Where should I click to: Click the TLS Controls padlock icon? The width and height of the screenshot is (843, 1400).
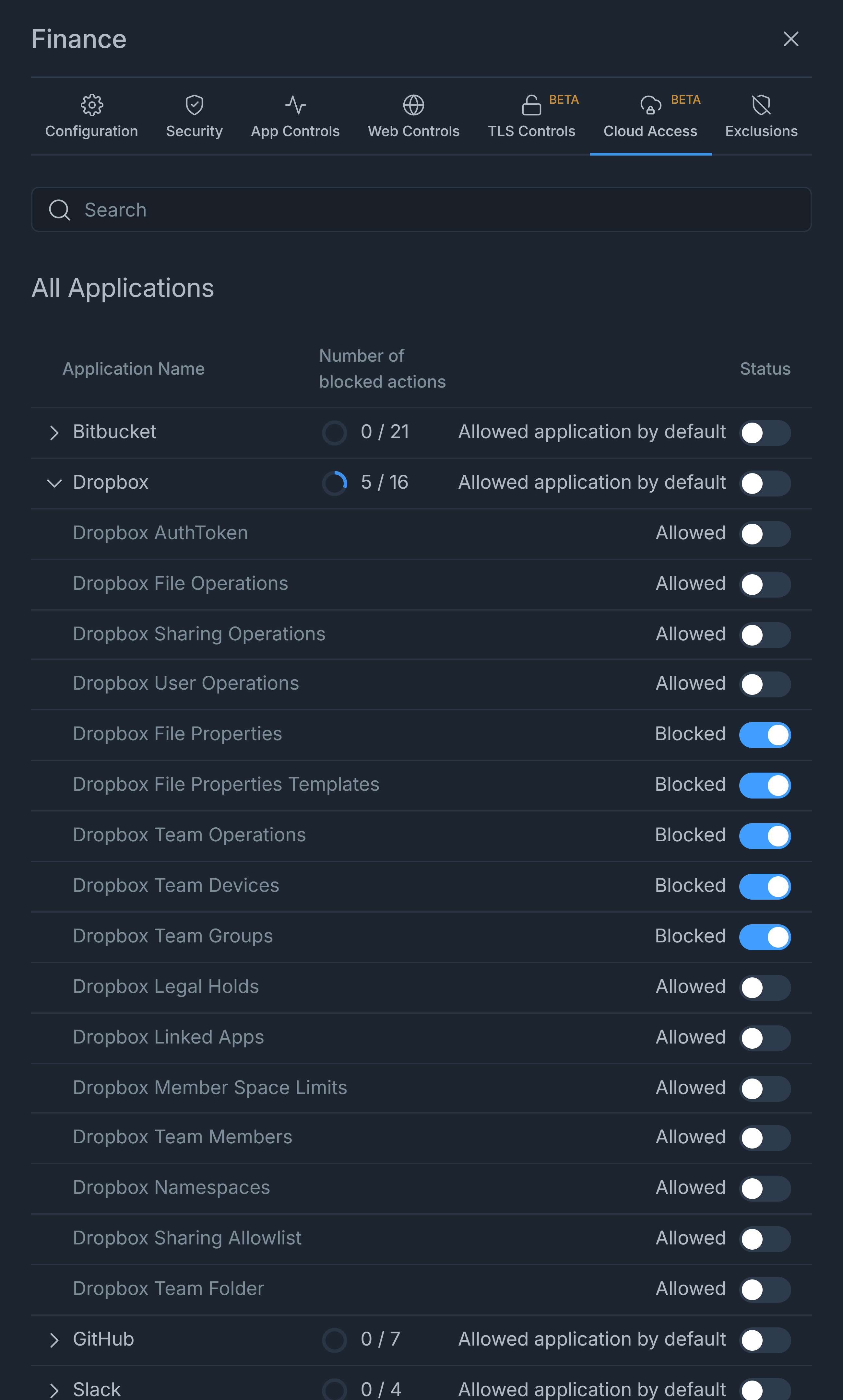(x=531, y=105)
